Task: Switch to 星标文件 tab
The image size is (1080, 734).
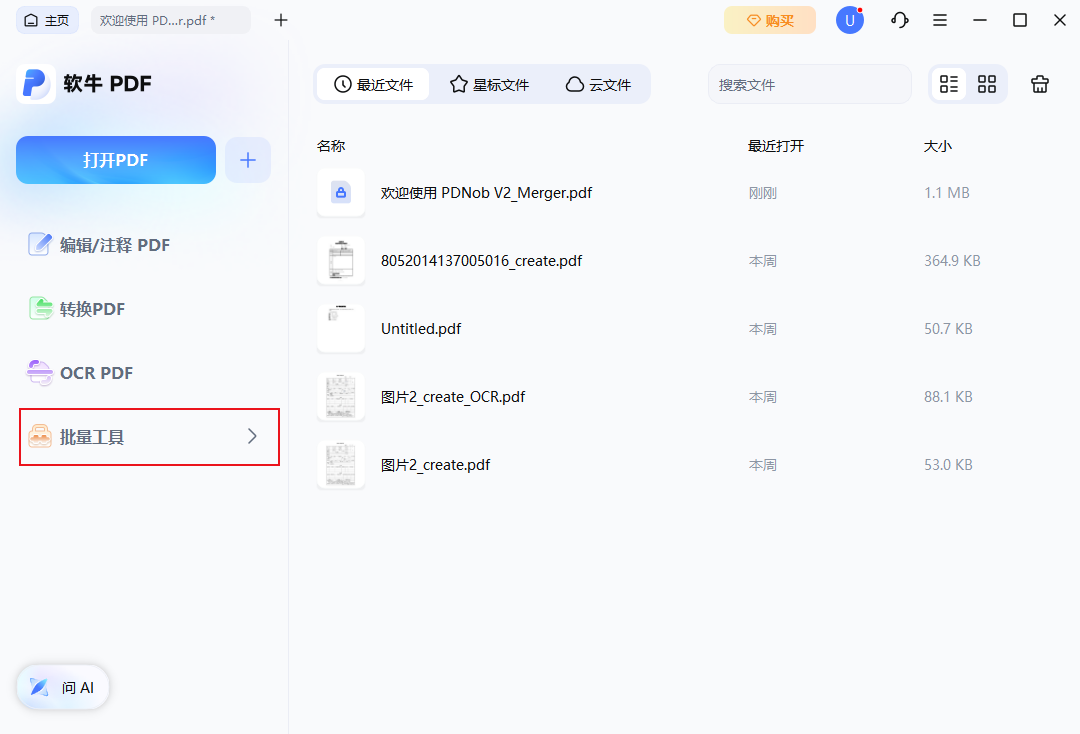Action: point(489,84)
